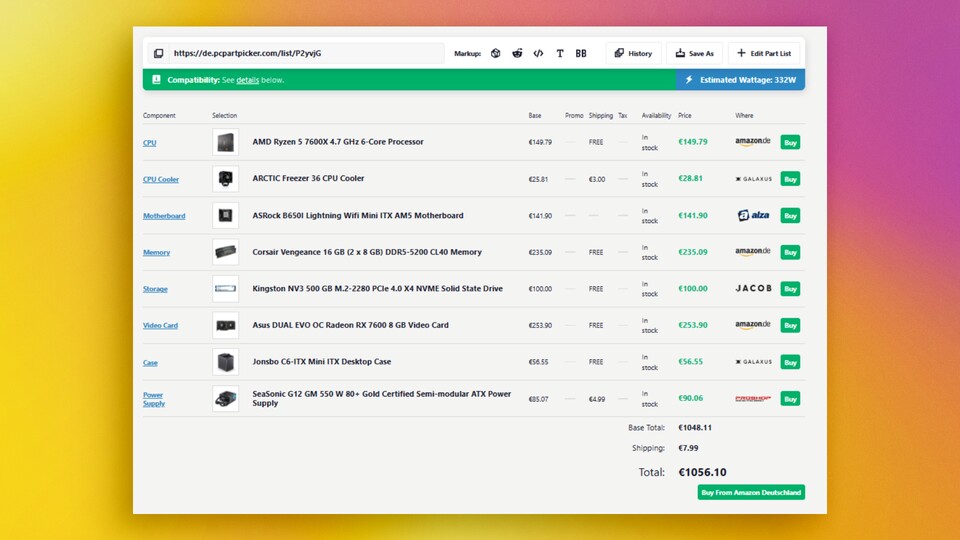Select the Reddit markup icon

click(x=517, y=53)
